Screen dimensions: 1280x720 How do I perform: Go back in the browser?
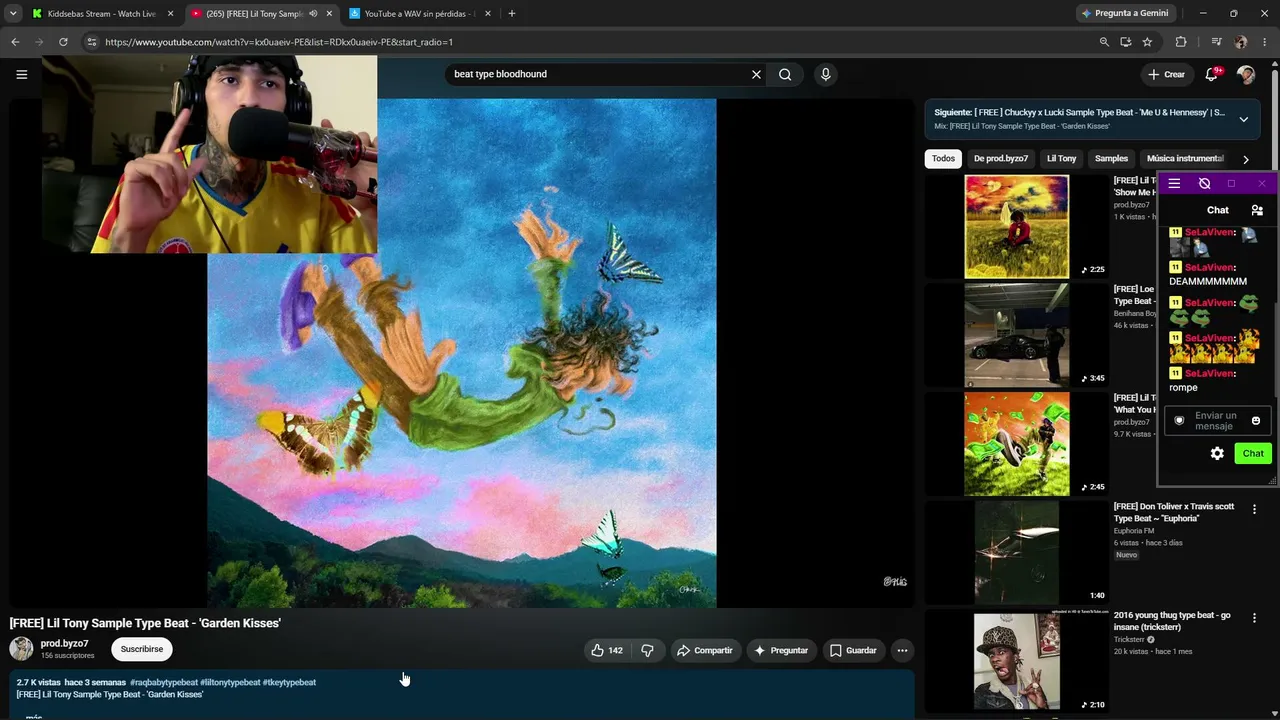pyautogui.click(x=15, y=42)
